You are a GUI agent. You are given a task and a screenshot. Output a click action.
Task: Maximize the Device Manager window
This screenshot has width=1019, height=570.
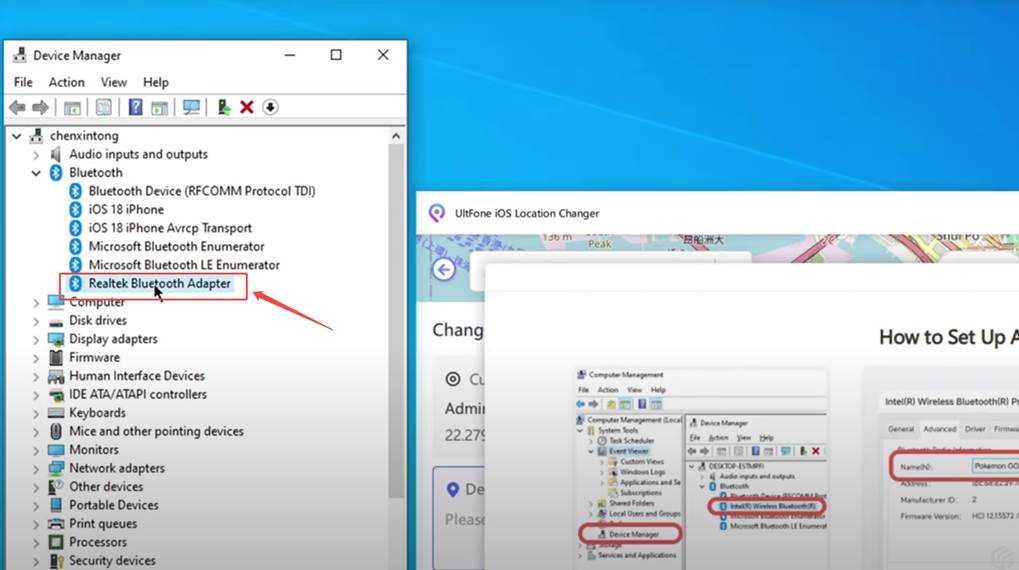point(336,55)
